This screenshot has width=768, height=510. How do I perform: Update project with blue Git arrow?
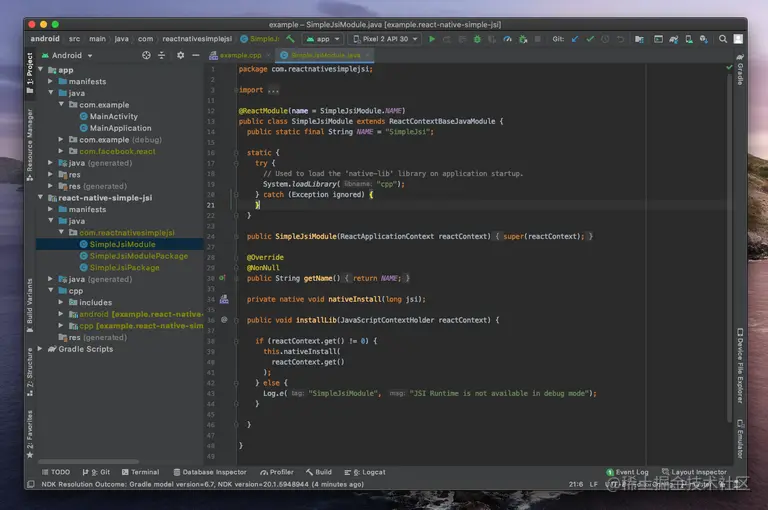coord(575,39)
